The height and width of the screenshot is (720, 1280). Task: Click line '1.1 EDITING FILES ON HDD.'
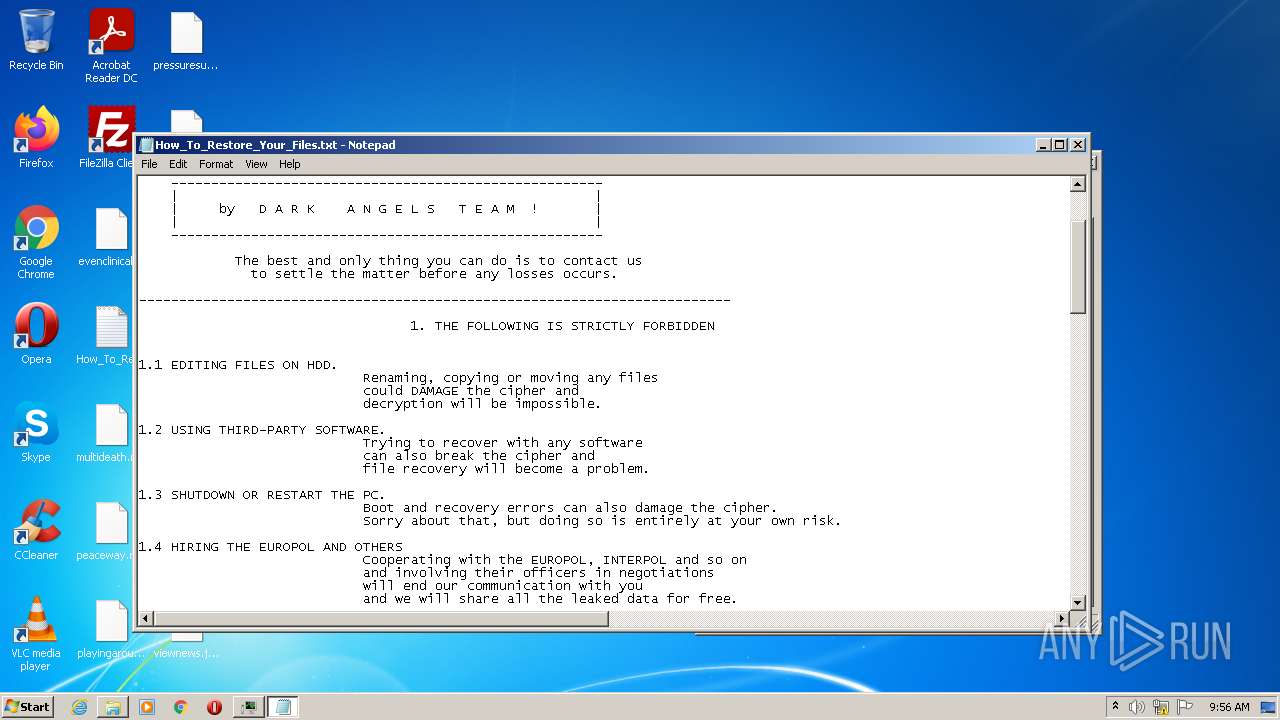[238, 365]
